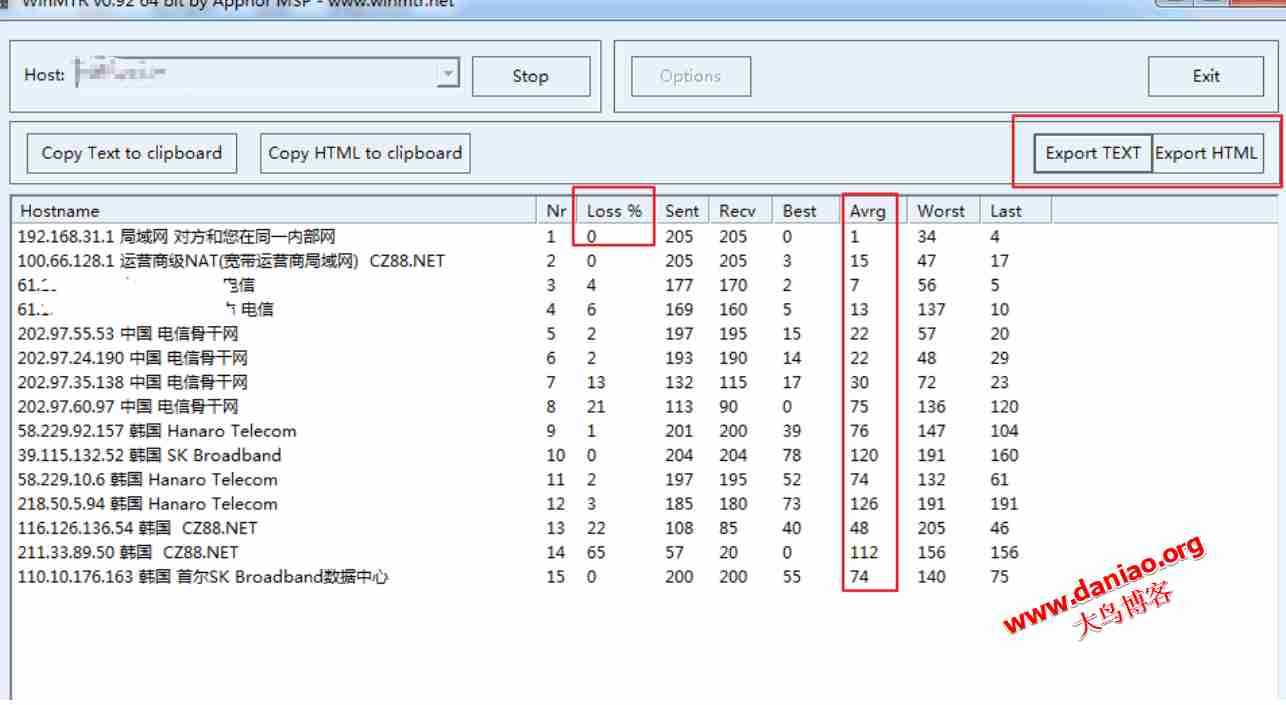Select the 218.50.5.94 Hanaro Telecom row

[530, 504]
